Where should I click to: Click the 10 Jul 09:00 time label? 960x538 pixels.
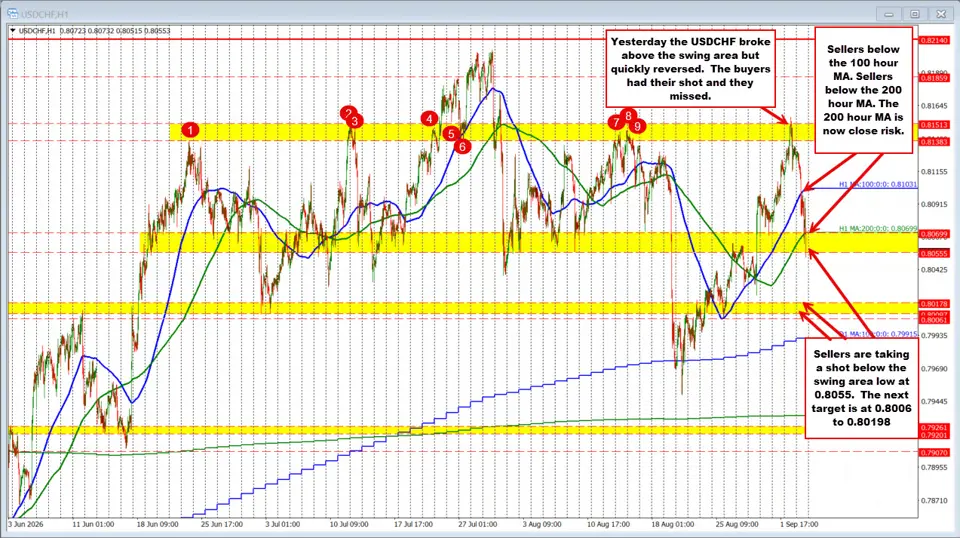tap(349, 525)
